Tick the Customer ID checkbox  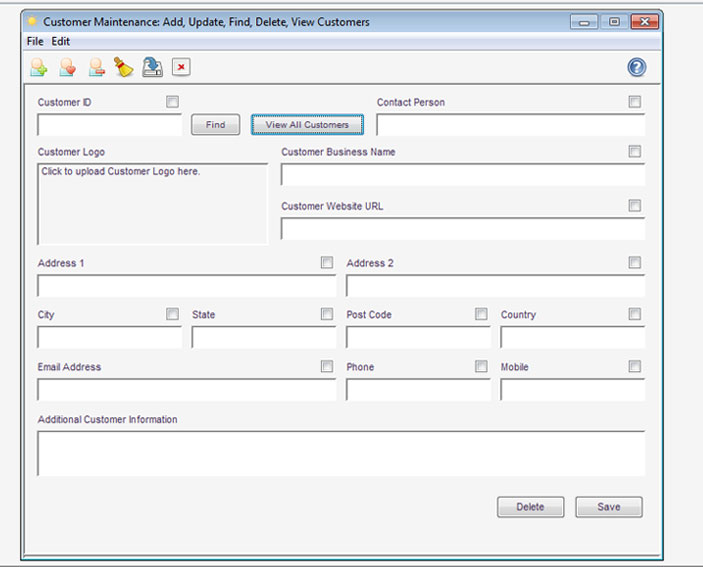[173, 102]
